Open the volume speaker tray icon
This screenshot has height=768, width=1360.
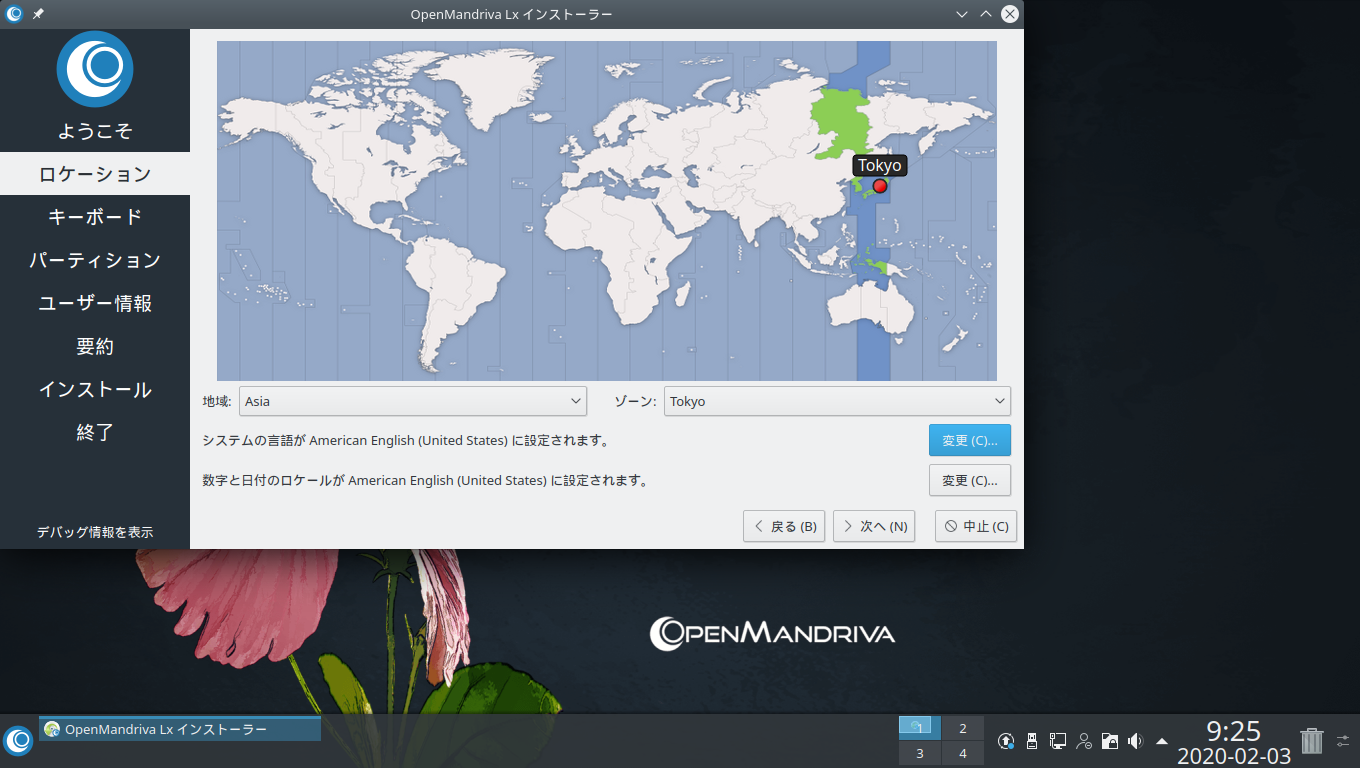1135,741
